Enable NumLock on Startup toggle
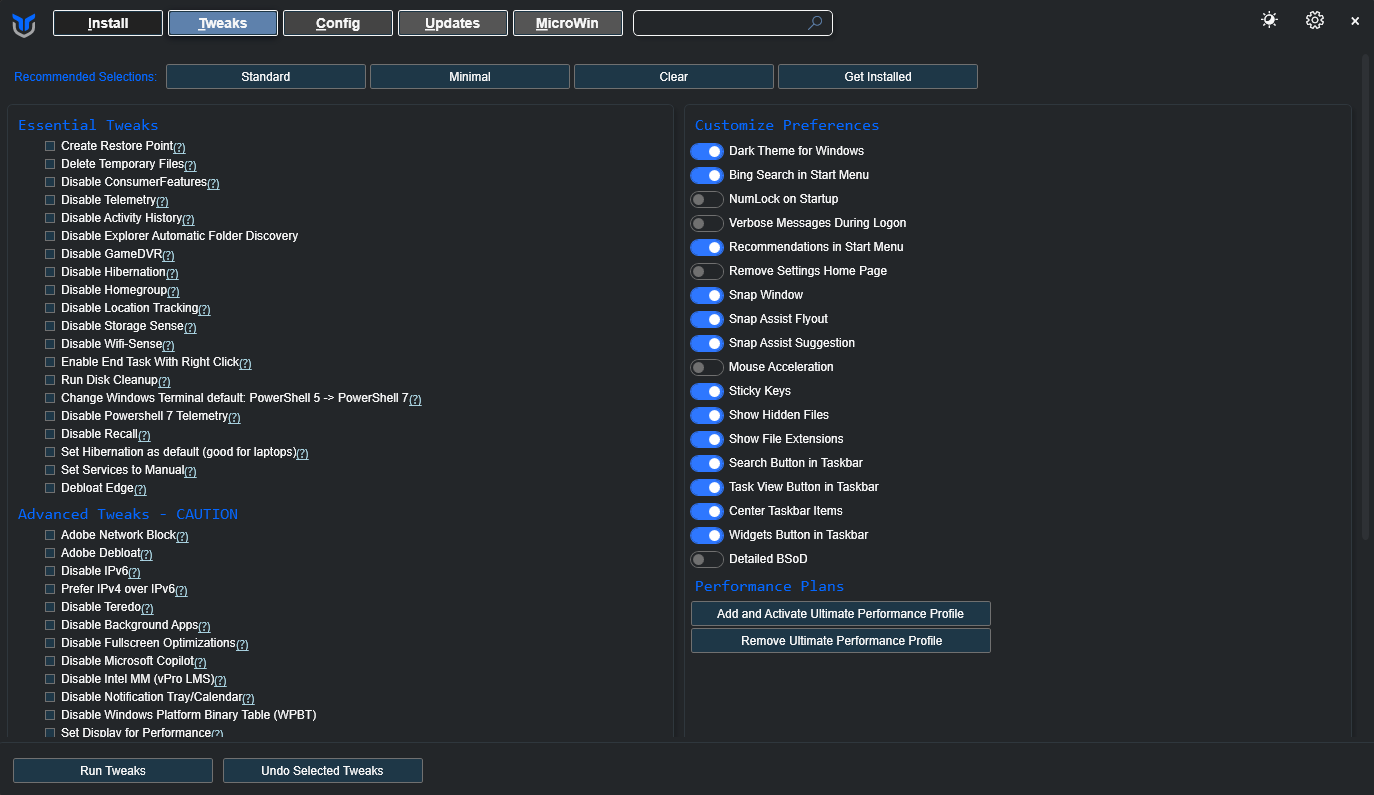 [x=707, y=199]
